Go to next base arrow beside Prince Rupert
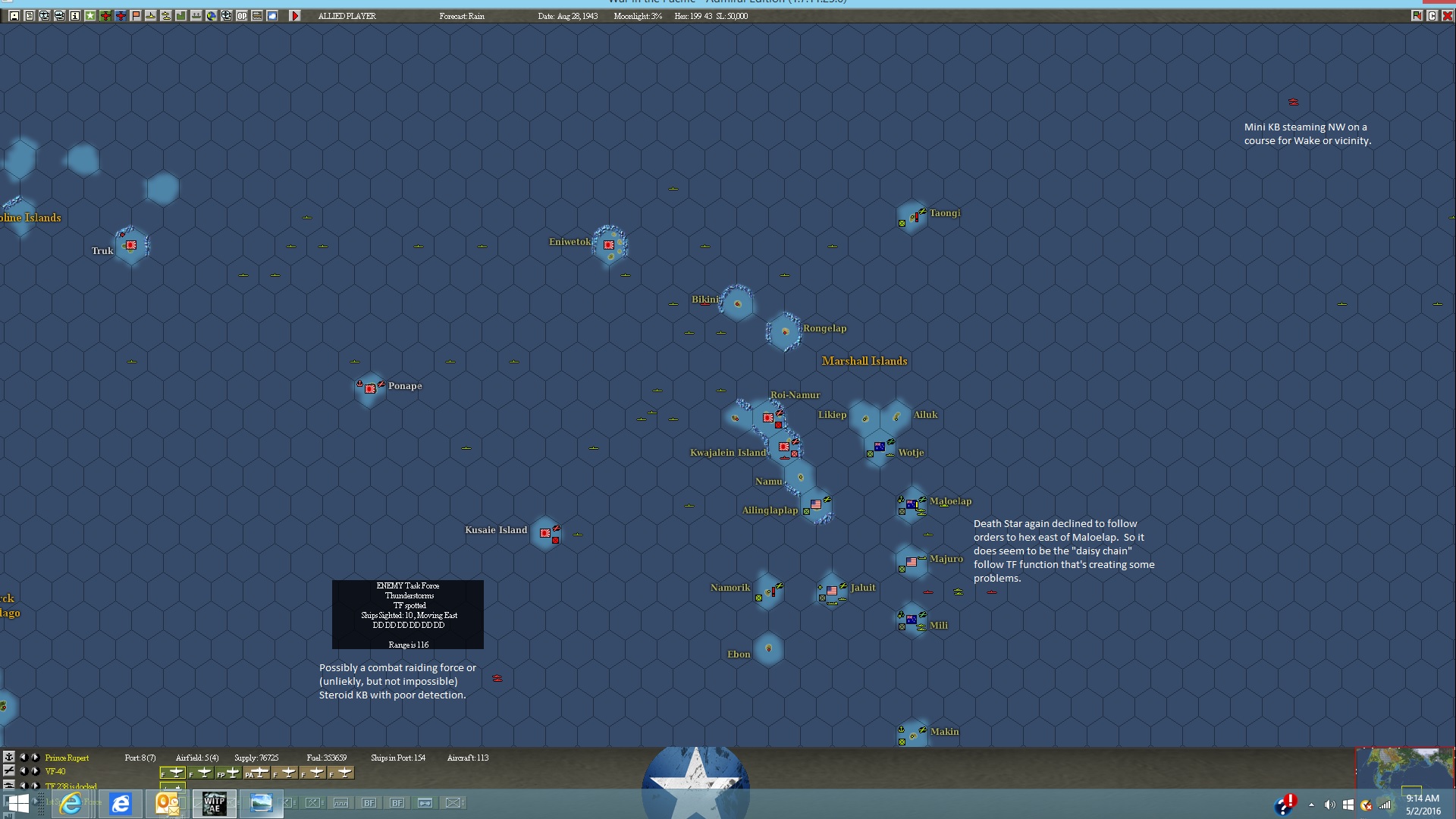This screenshot has height=819, width=1456. coord(35,757)
